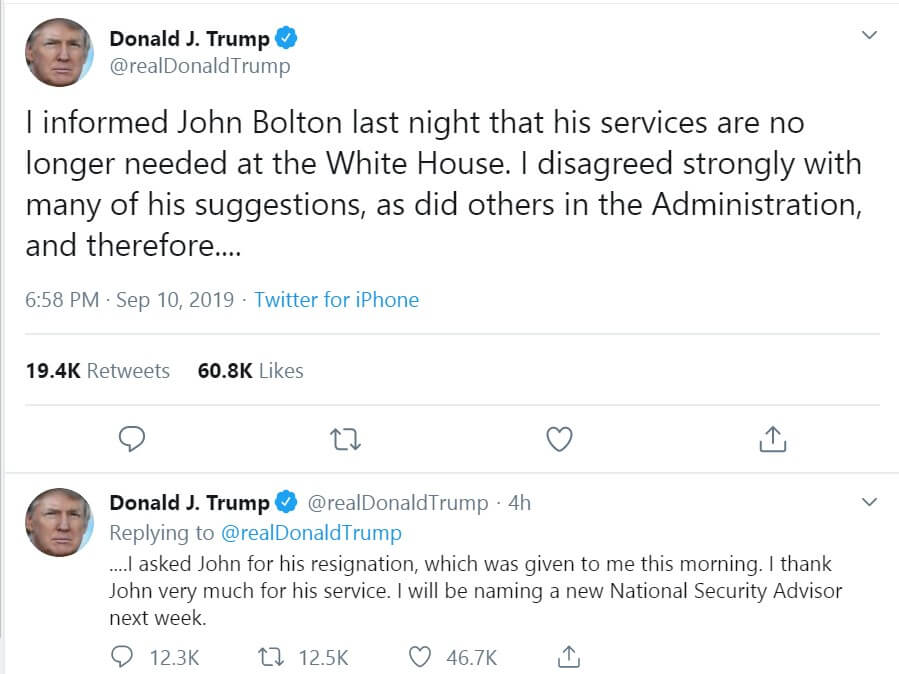Screen dimensions: 899x674
Task: View the 60.8K Likes list
Action: click(252, 371)
